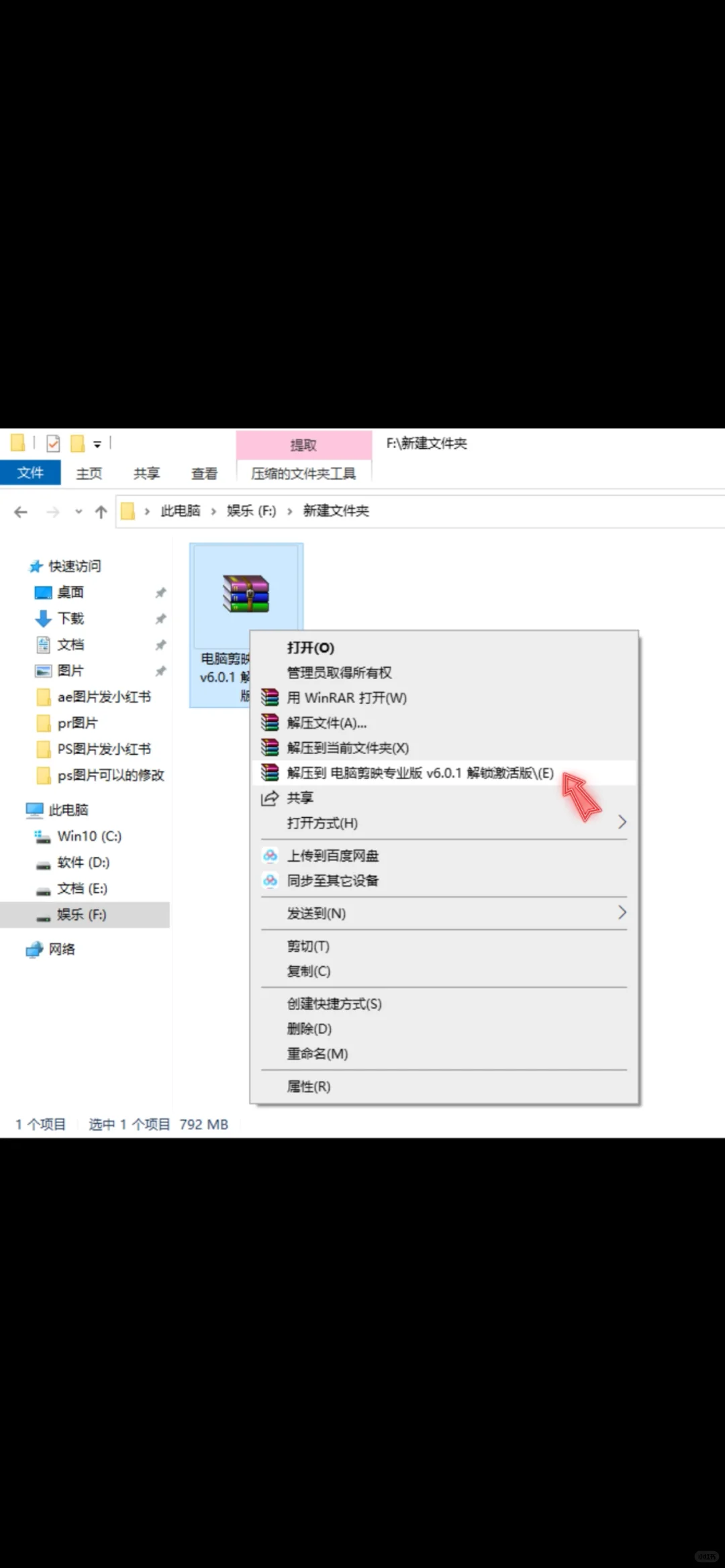Click 娱乐 (F:) in the address bar
Viewport: 725px width, 1568px height.
click(251, 511)
